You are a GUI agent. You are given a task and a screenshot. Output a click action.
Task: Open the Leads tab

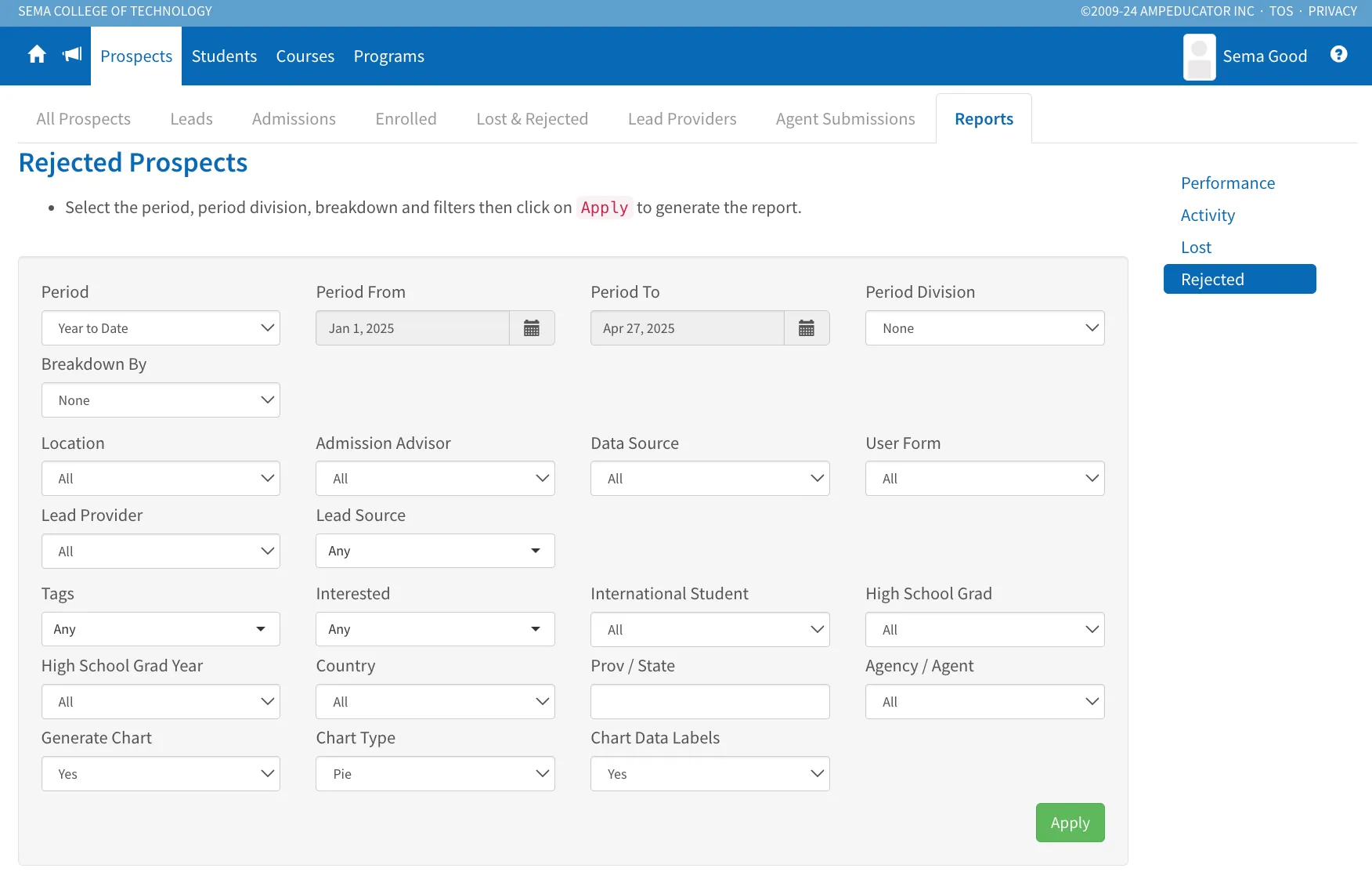192,119
